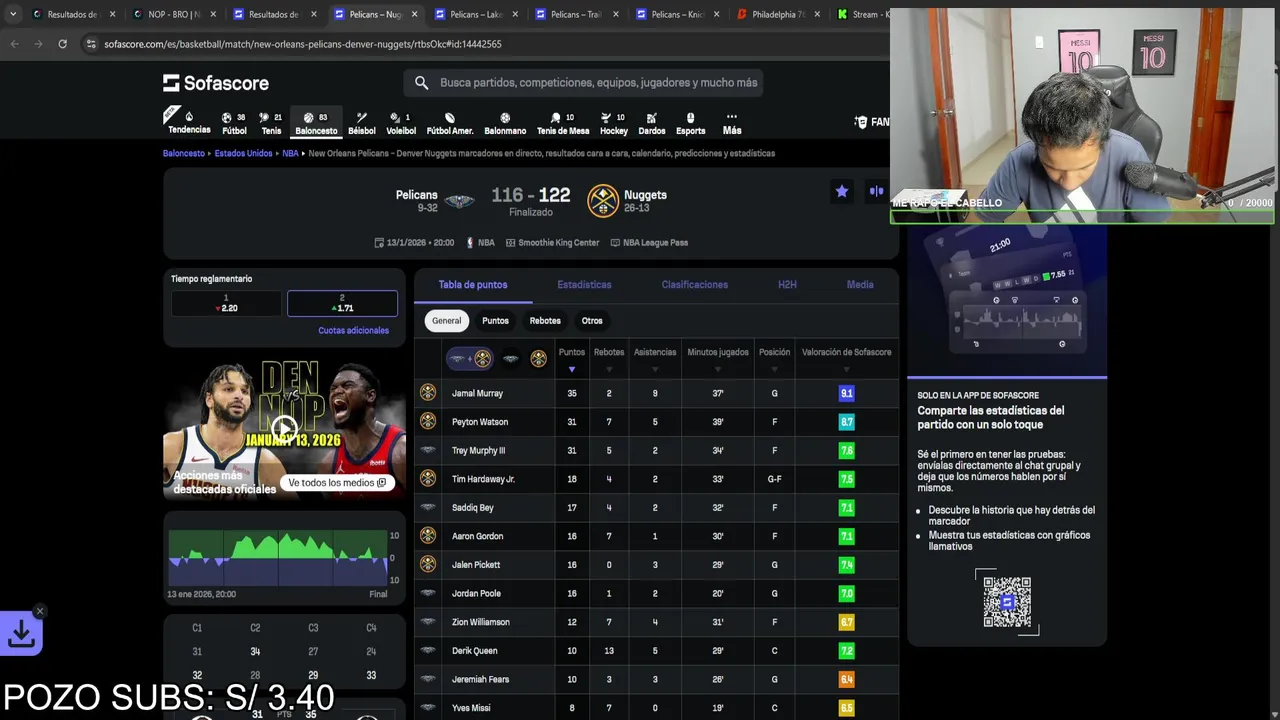
Task: Click the blue download icon bottom left
Action: [x=21, y=633]
